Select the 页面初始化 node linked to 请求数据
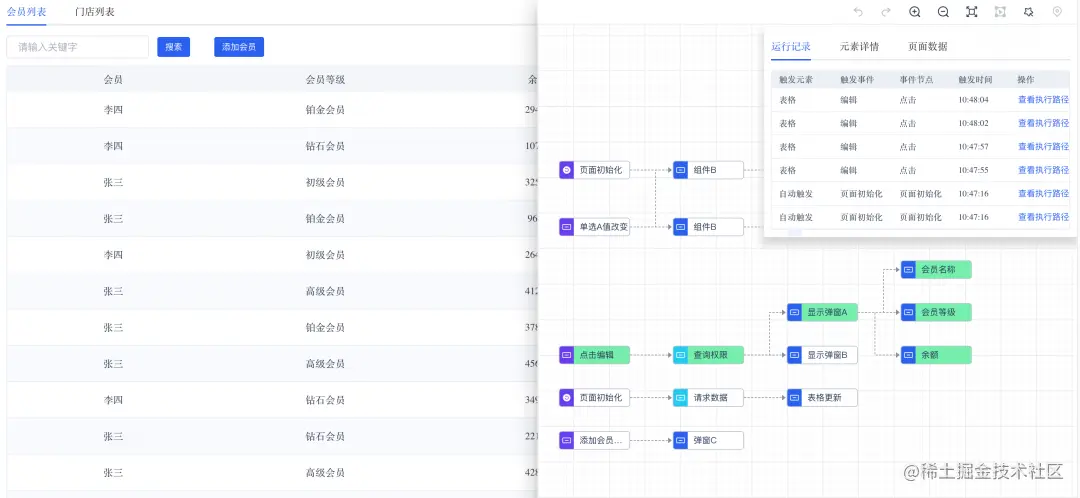 click(594, 397)
